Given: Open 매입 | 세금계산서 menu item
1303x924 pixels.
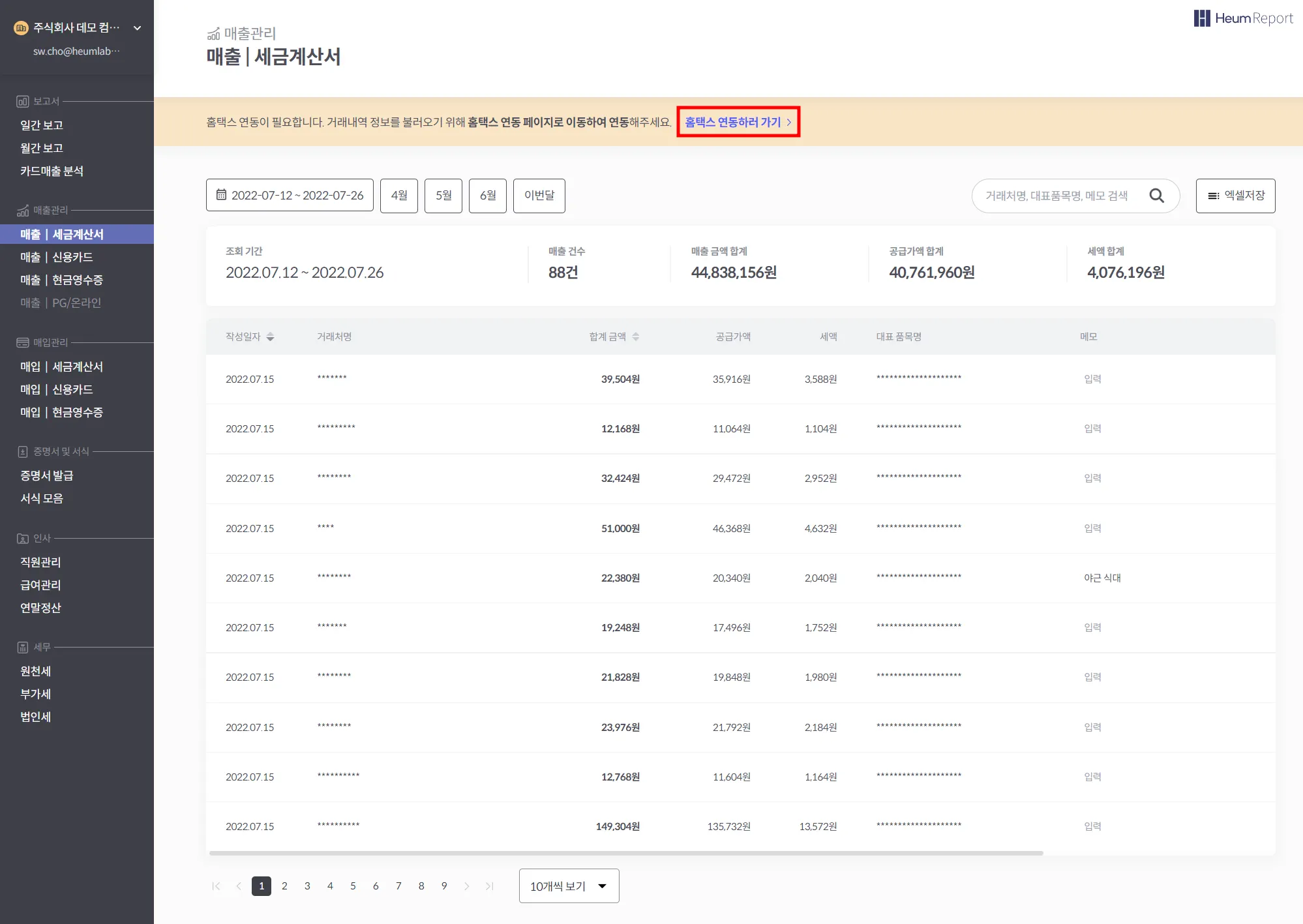Looking at the screenshot, I should [x=62, y=366].
